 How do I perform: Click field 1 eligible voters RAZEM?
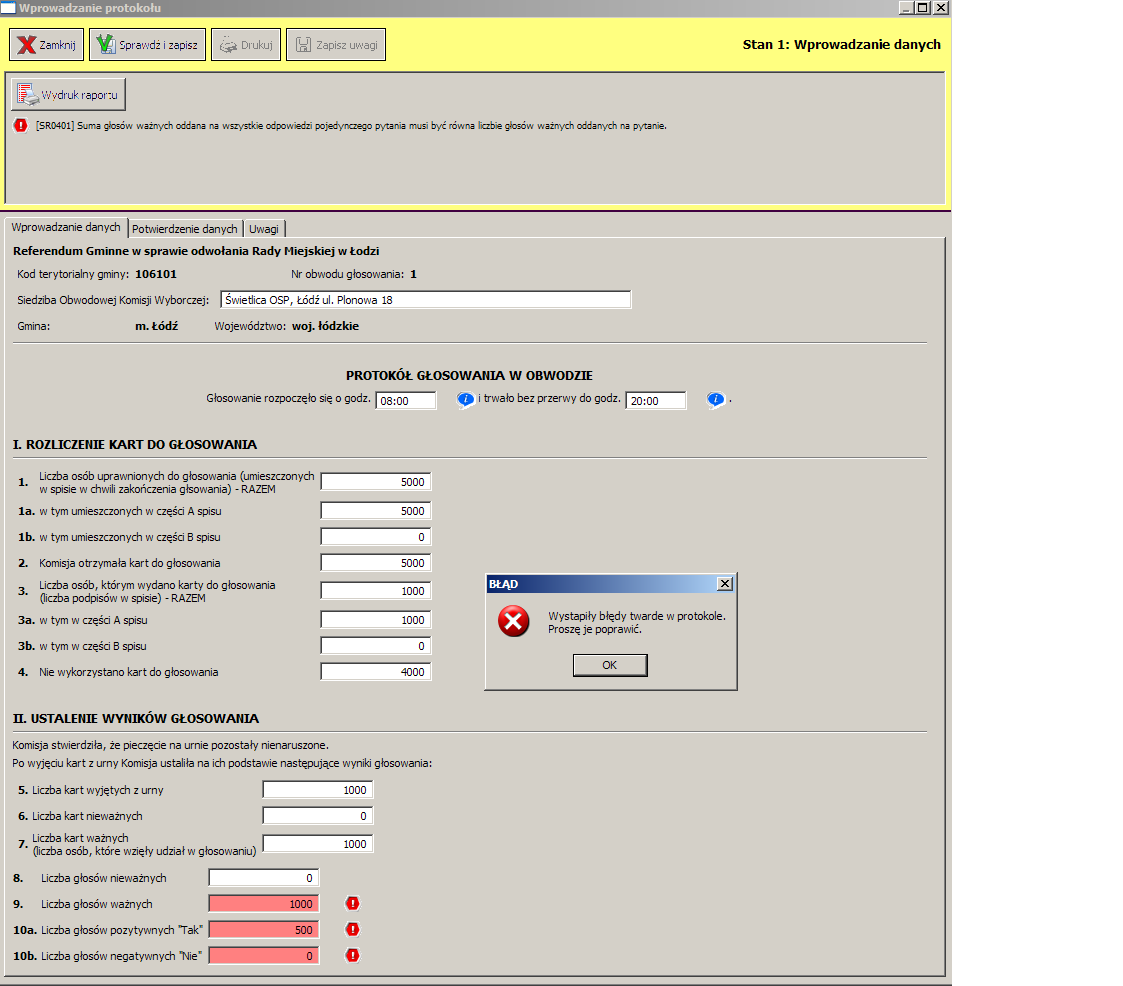[x=375, y=482]
